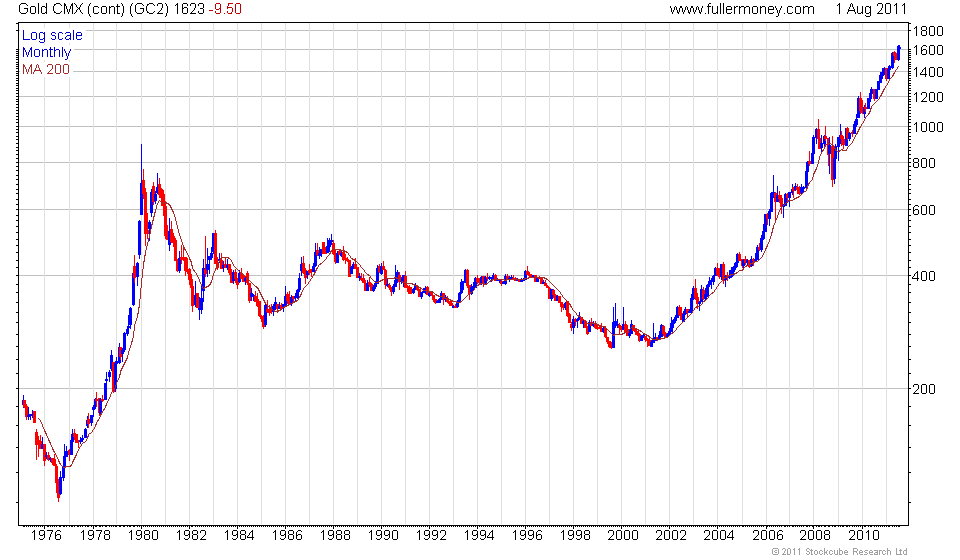The height and width of the screenshot is (560, 960).
Task: Click the 1998 year axis label
Action: click(x=575, y=535)
